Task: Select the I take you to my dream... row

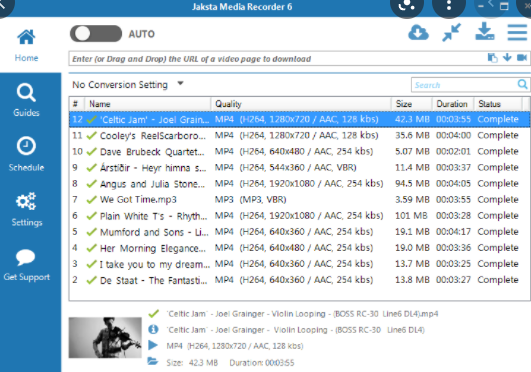Action: (299, 264)
